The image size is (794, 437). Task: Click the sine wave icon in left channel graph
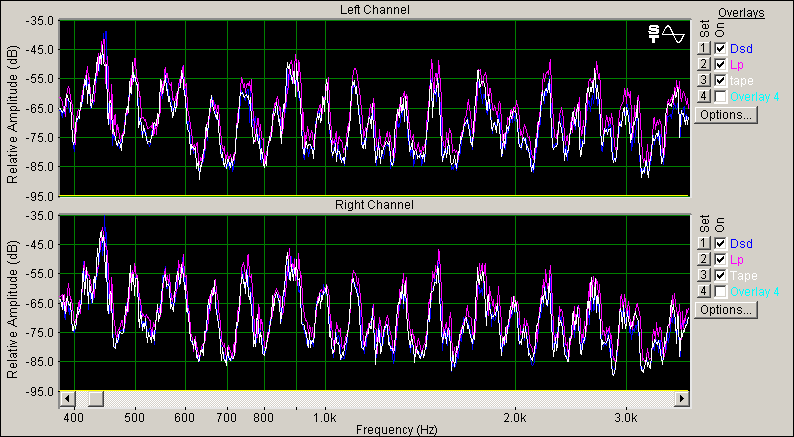[x=673, y=34]
